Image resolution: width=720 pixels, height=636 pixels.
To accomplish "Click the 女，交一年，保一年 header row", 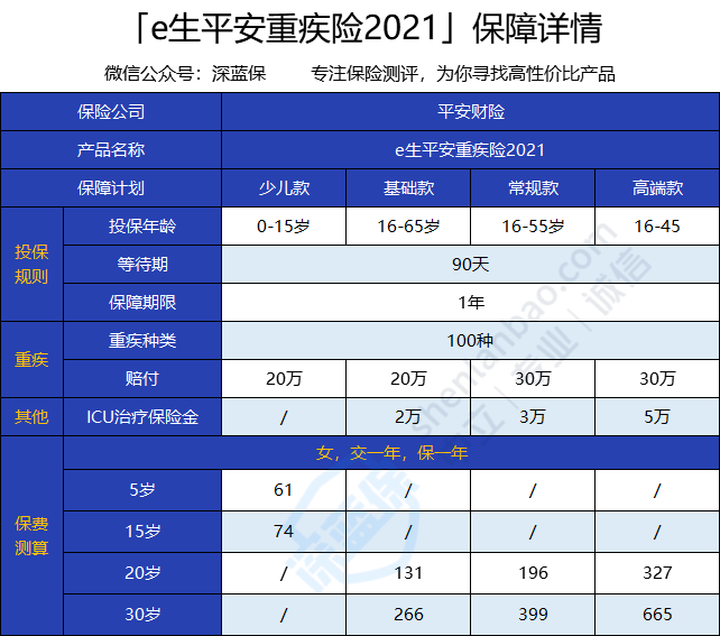I will pos(392,453).
